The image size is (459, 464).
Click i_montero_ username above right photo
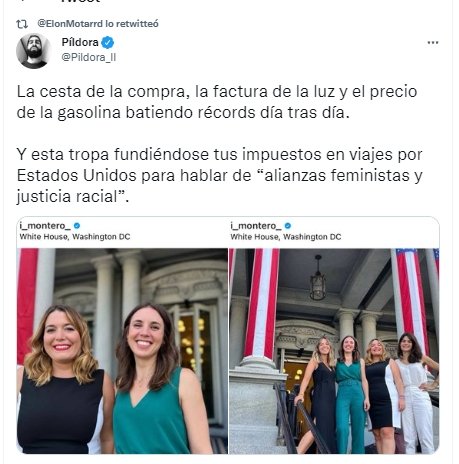(256, 226)
